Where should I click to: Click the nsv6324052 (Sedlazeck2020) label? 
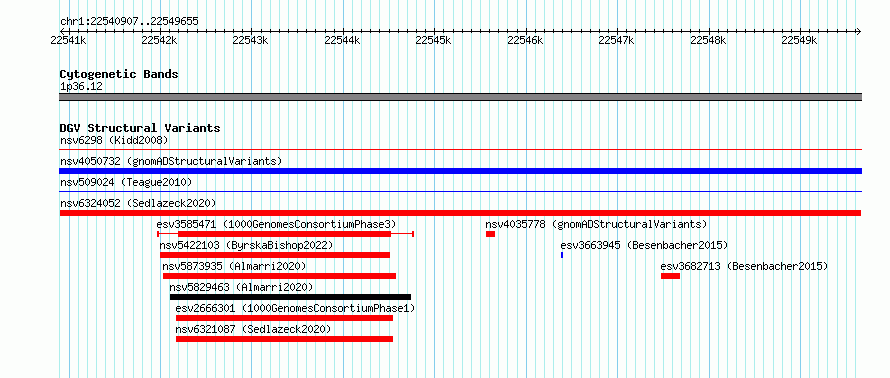(x=138, y=203)
